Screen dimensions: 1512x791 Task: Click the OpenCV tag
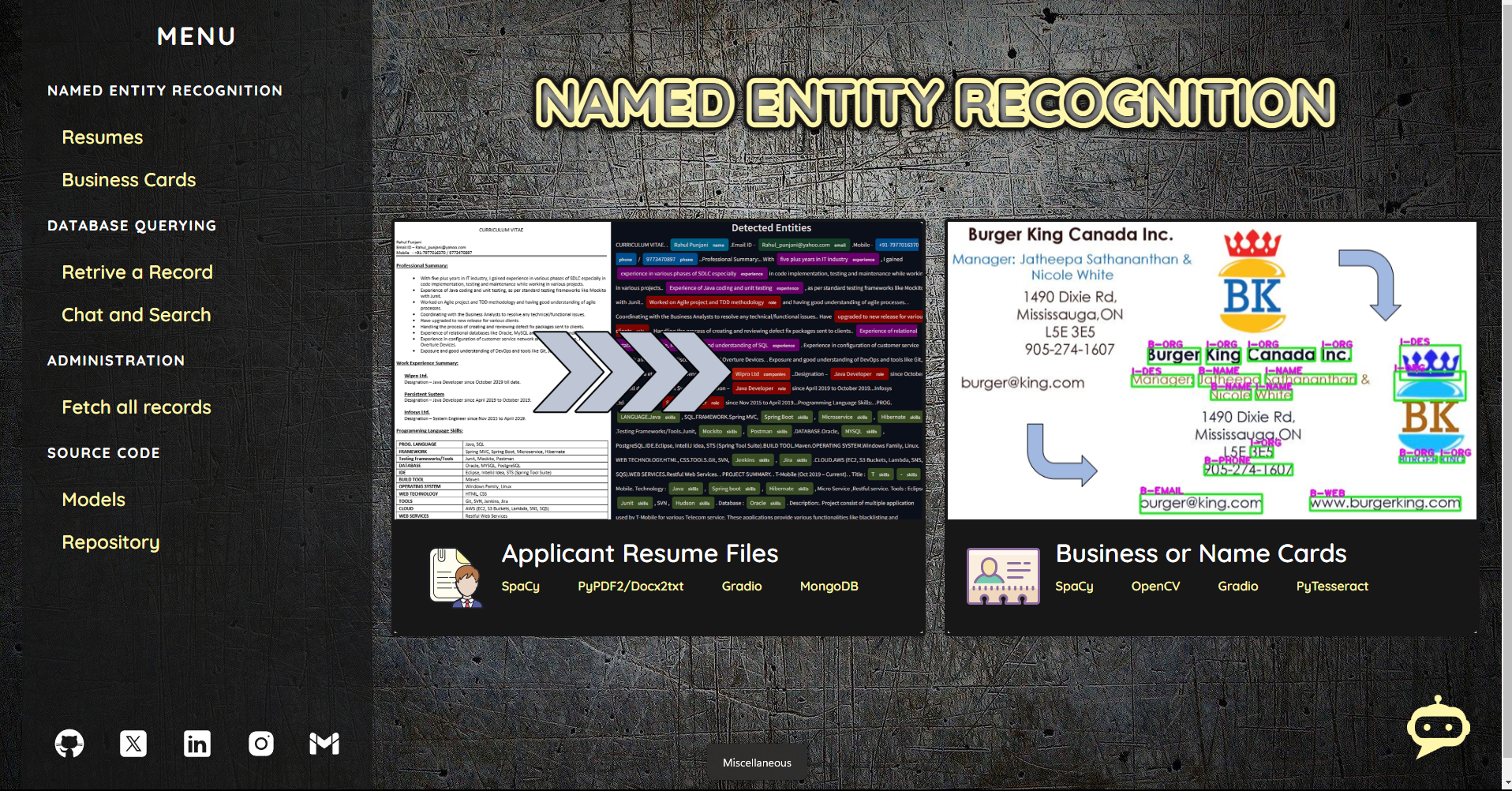[x=1155, y=586]
